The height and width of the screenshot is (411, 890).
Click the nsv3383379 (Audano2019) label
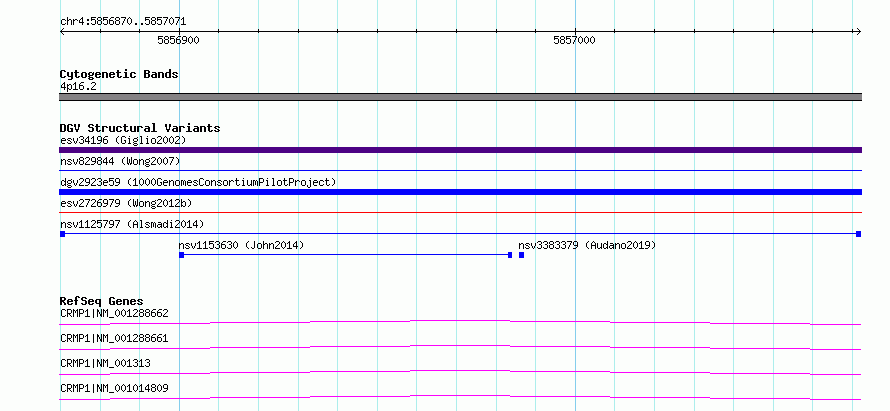[587, 245]
